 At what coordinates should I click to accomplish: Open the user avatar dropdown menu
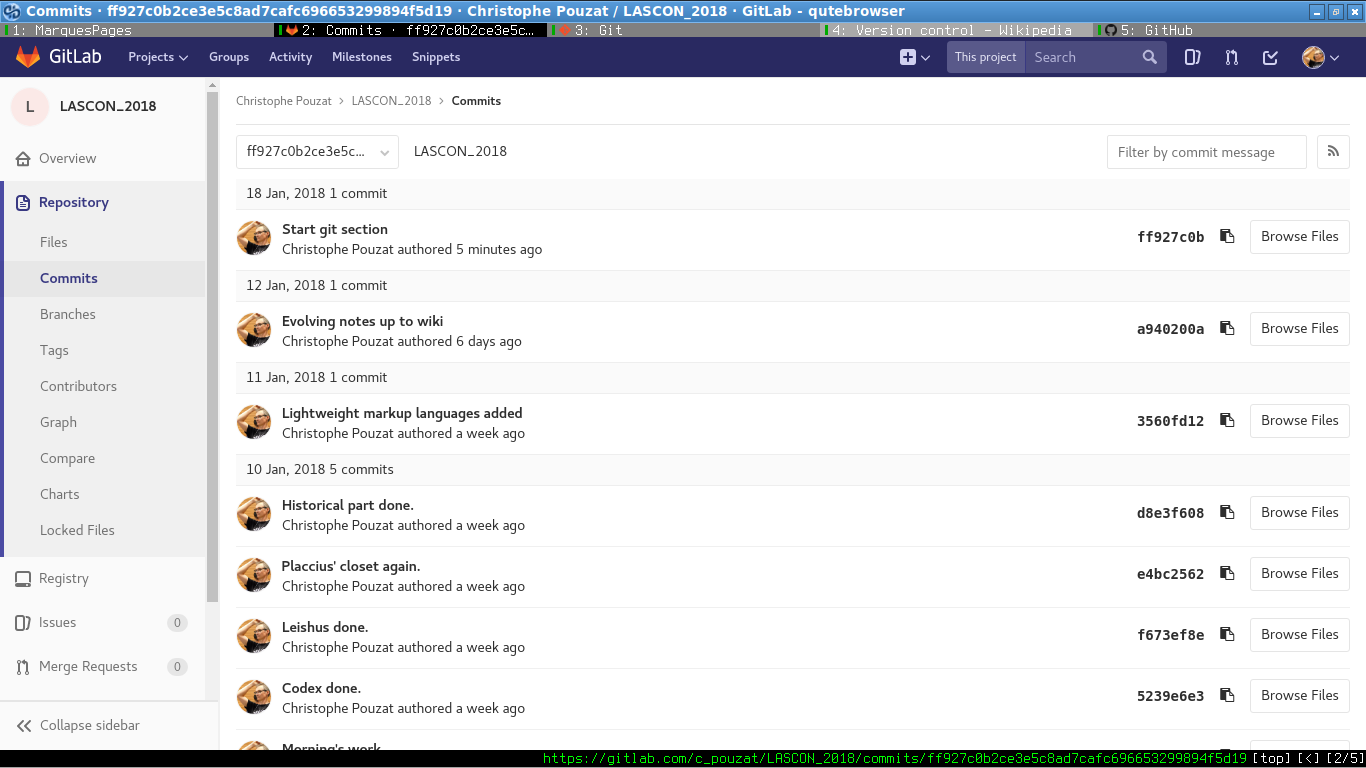pos(1320,57)
